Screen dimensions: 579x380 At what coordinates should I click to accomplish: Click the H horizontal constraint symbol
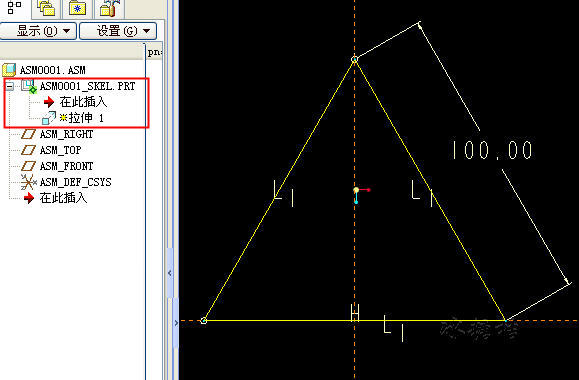[355, 312]
